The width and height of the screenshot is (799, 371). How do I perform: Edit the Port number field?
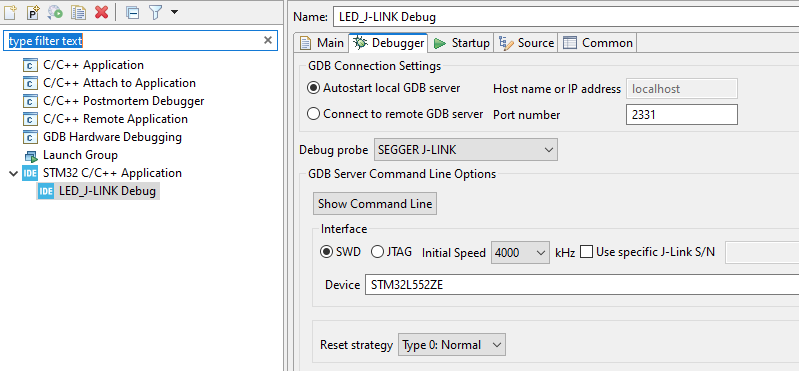pos(682,115)
